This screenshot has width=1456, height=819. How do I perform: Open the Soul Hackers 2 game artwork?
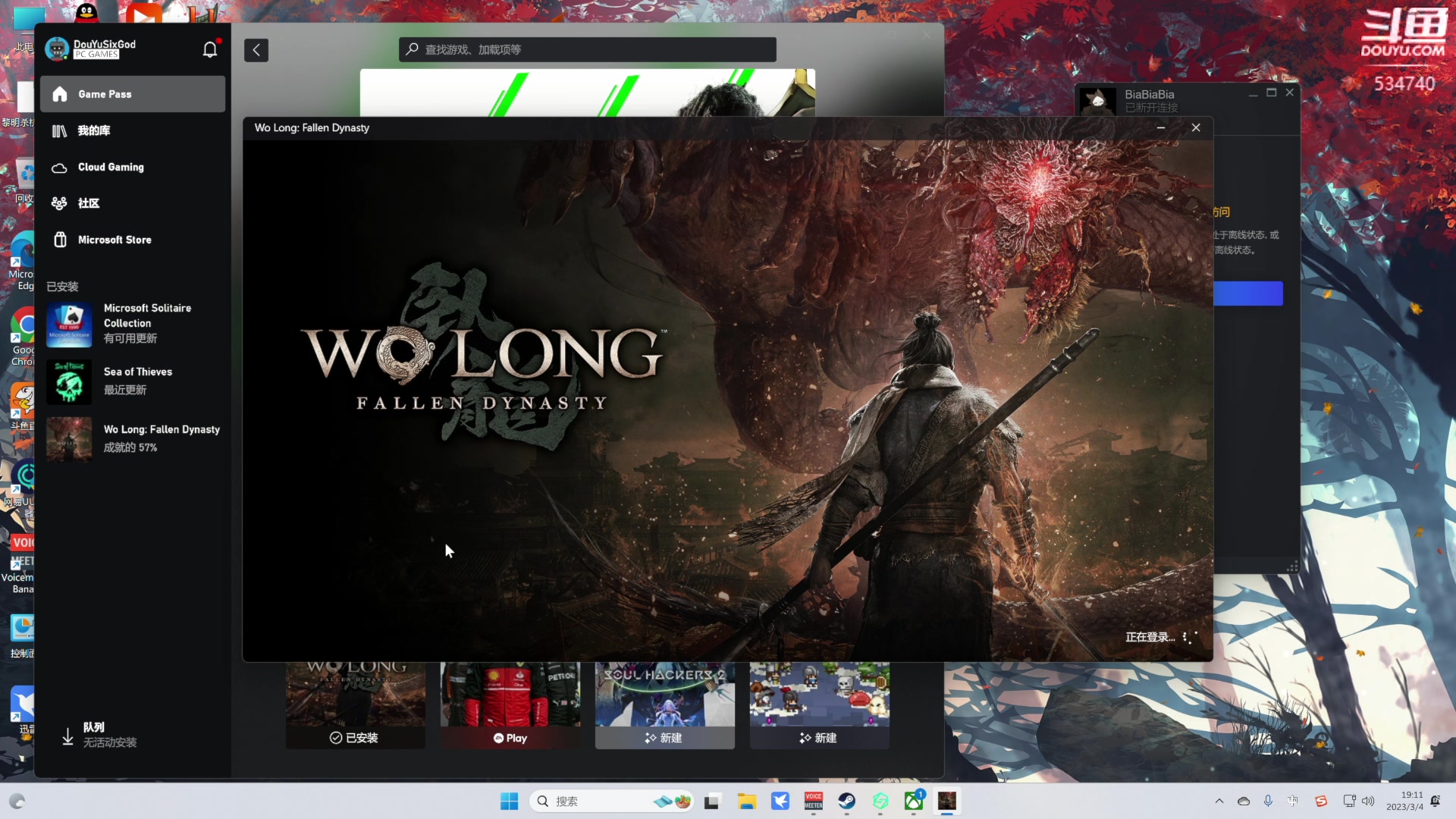(x=664, y=694)
